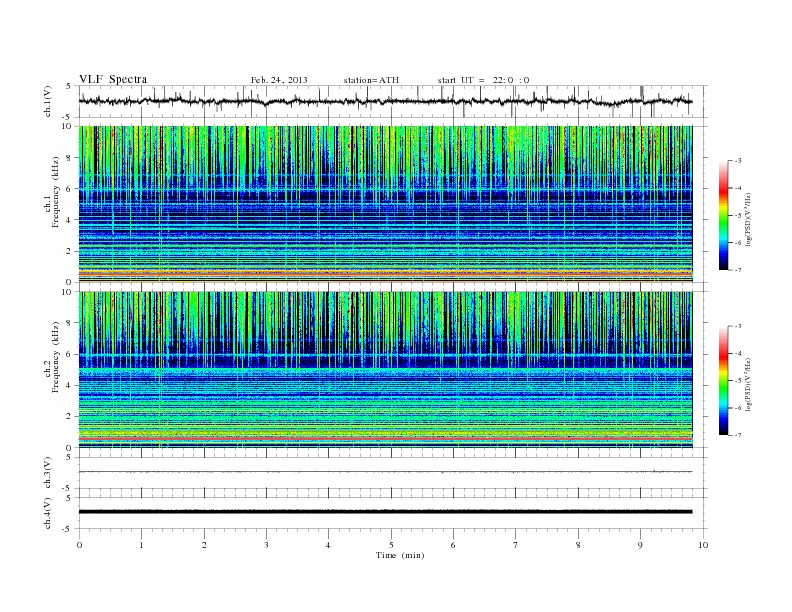The height and width of the screenshot is (612, 792).
Task: Click the "-3" tick on lower colorbar
Action: click(738, 326)
